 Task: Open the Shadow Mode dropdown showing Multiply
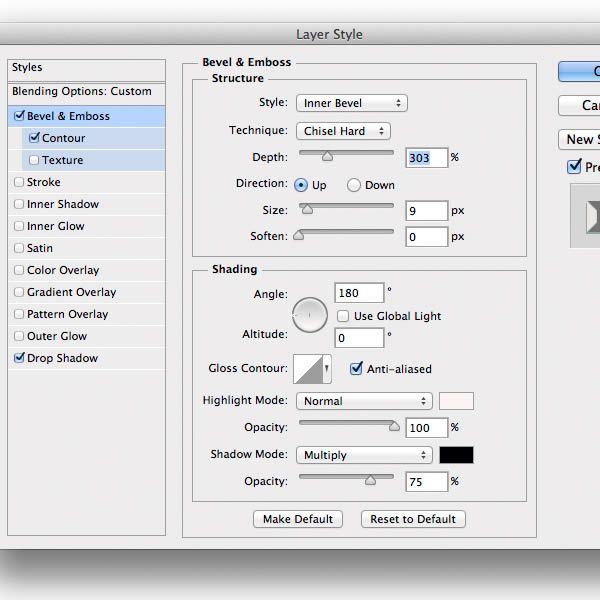pyautogui.click(x=364, y=455)
